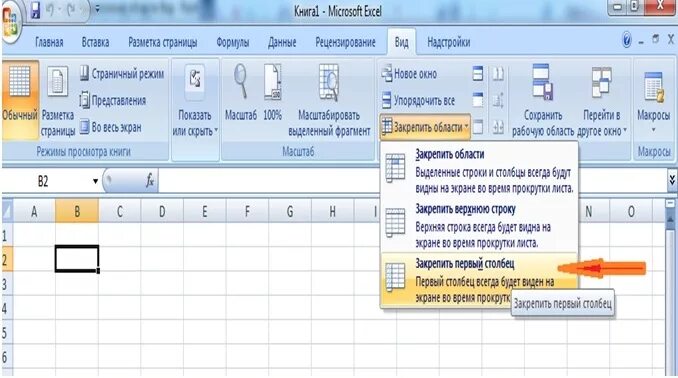Screen dimensions: 678x378
Task: Select column A header
Action: 34,211
